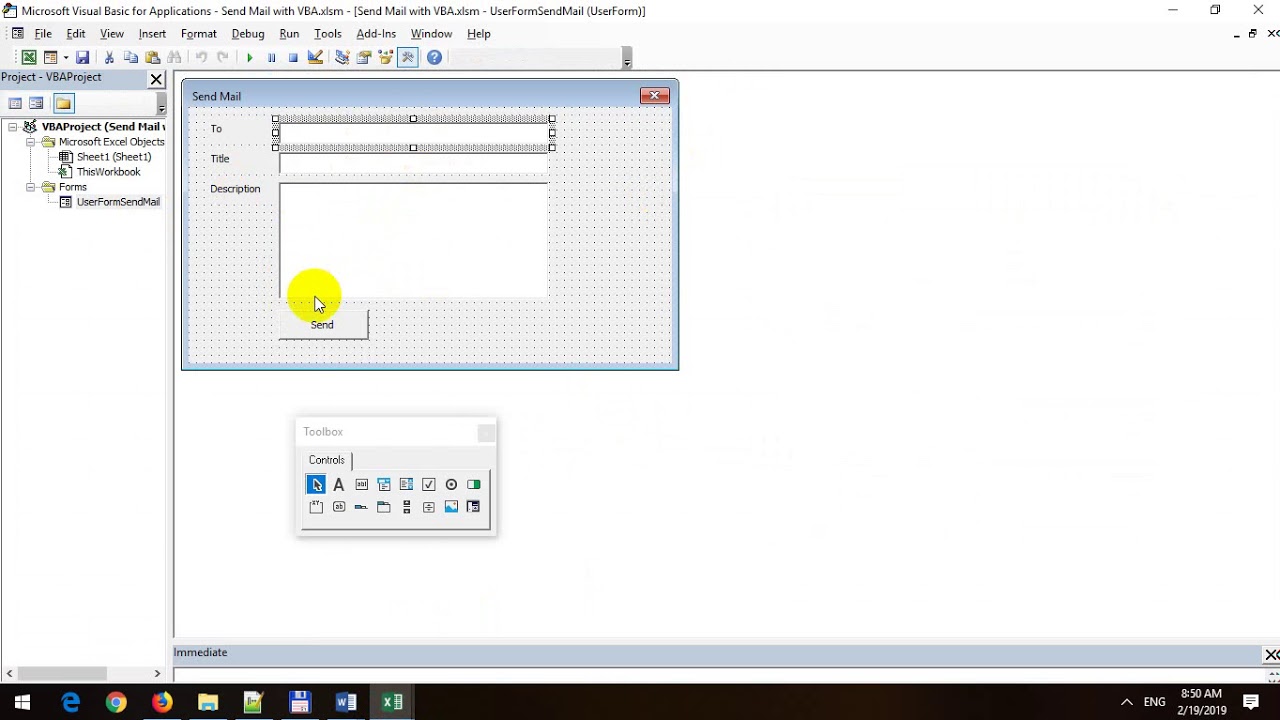Image resolution: width=1280 pixels, height=720 pixels.
Task: Run the macro with the green play icon
Action: (249, 58)
